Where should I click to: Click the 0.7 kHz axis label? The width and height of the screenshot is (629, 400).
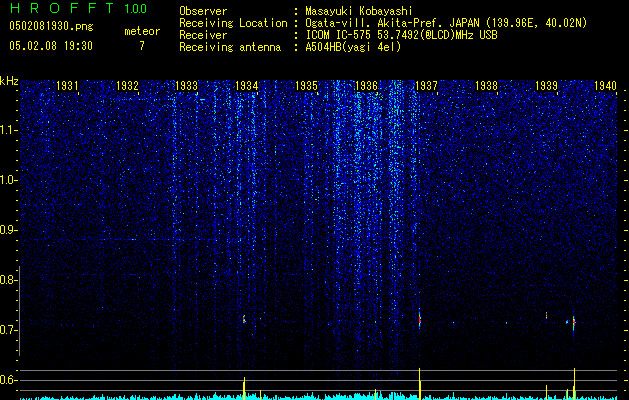tap(7, 330)
